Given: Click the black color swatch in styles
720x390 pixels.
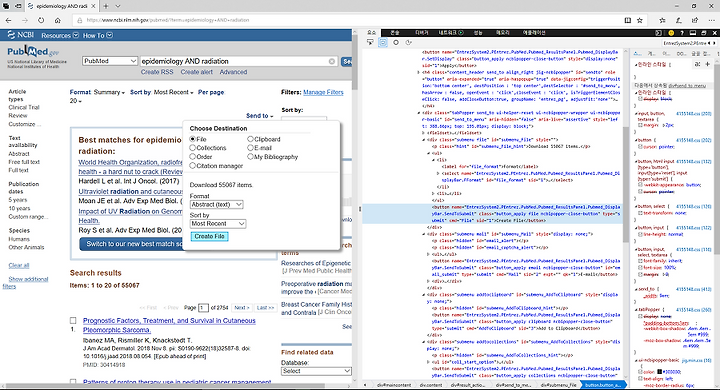Looking at the screenshot, I should [659, 372].
